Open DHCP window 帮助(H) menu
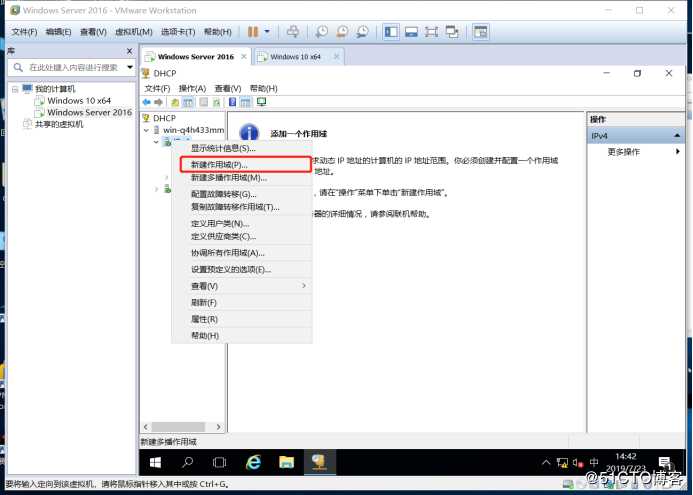The height and width of the screenshot is (495, 693). pyautogui.click(x=263, y=88)
